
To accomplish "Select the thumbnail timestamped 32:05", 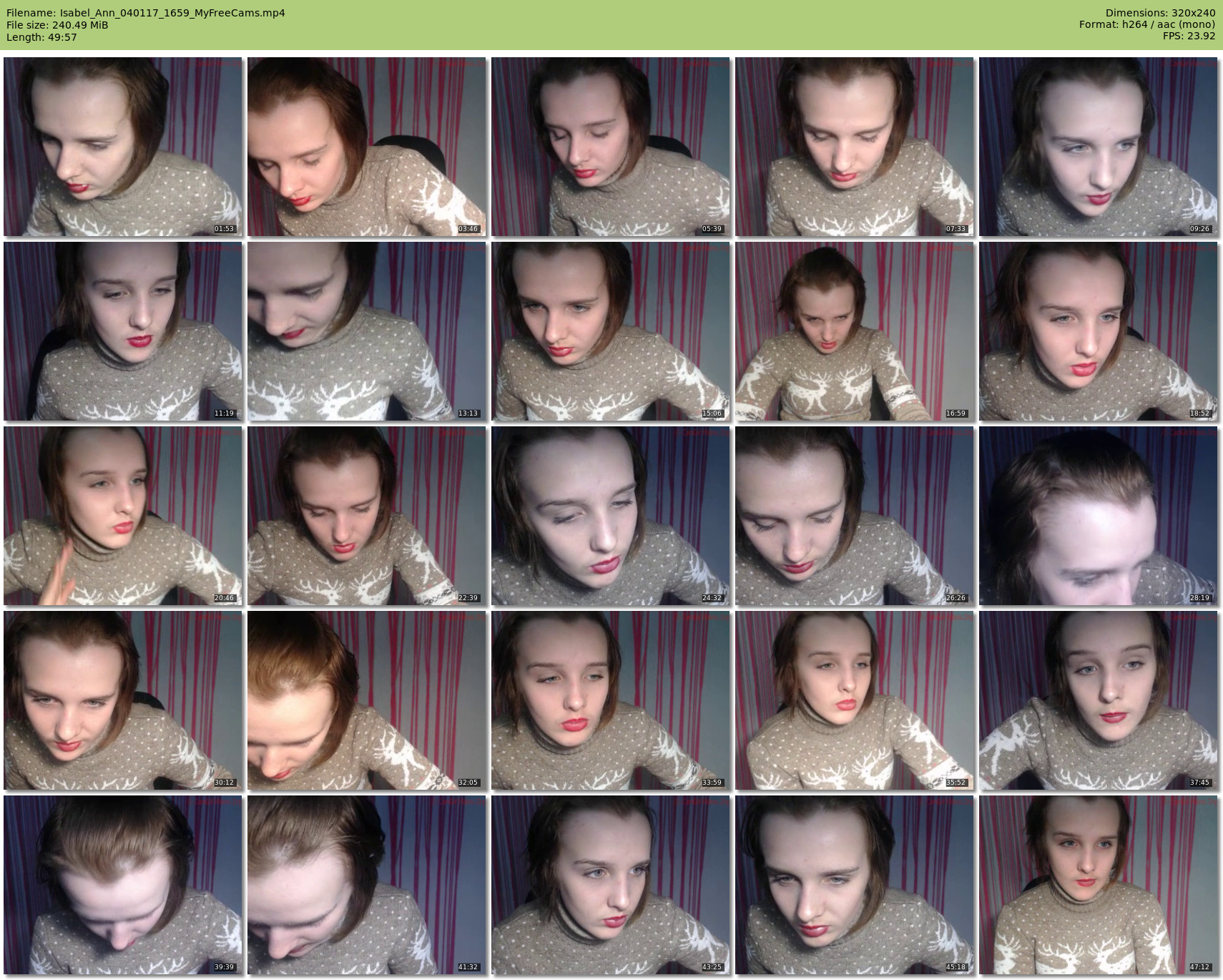I will pyautogui.click(x=367, y=700).
